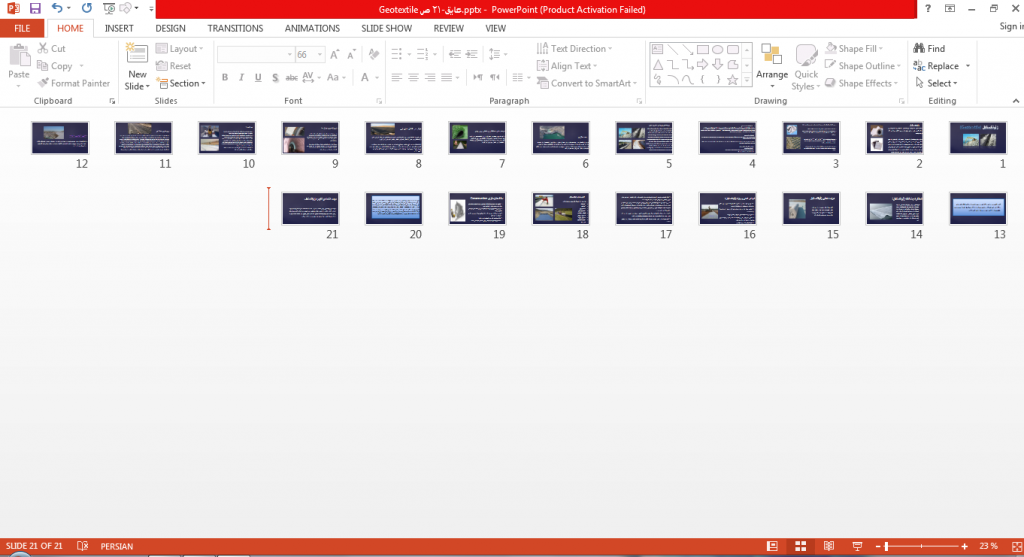Click the Save icon in quick access toolbar
This screenshot has height=557, width=1024.
(x=35, y=9)
